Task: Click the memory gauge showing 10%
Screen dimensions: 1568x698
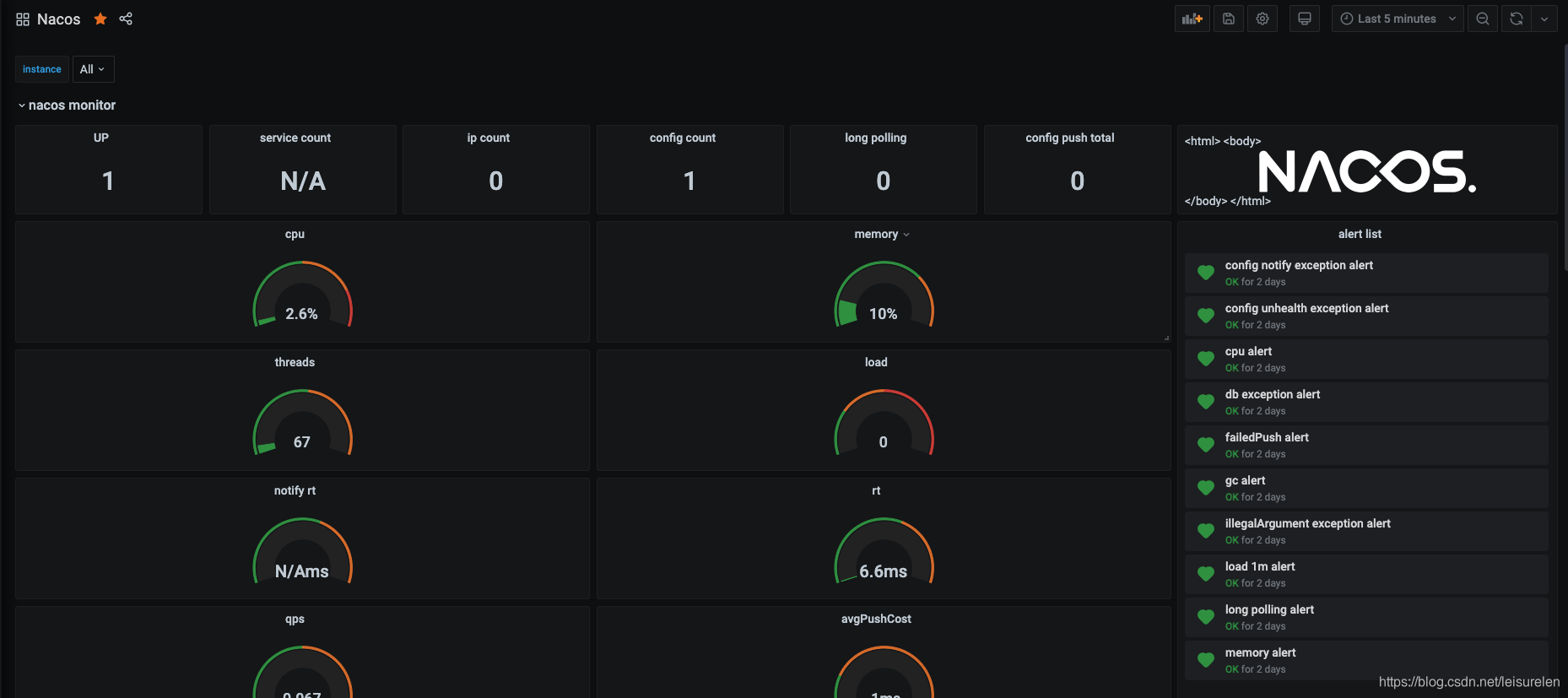Action: click(884, 295)
